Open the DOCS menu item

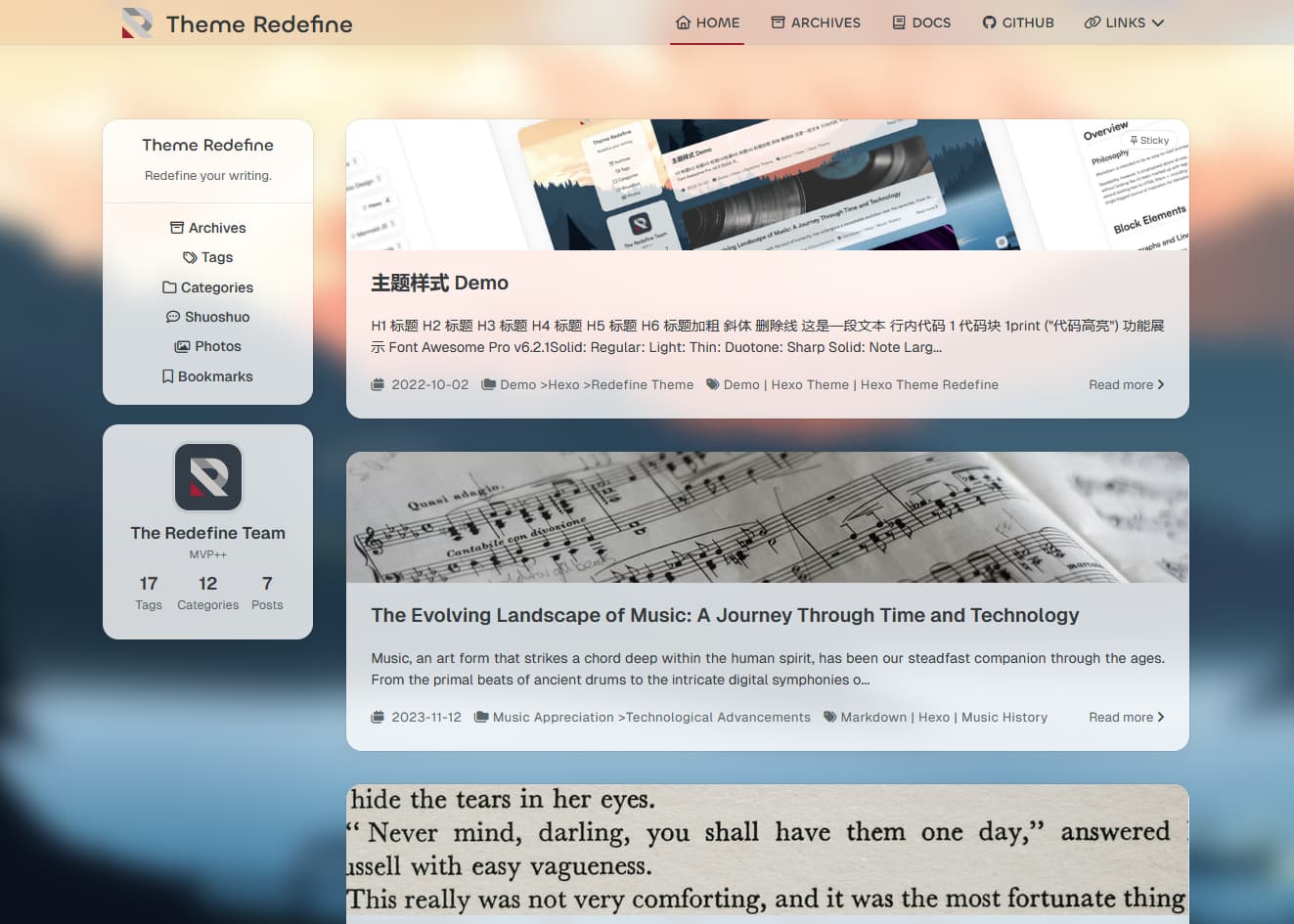point(920,22)
